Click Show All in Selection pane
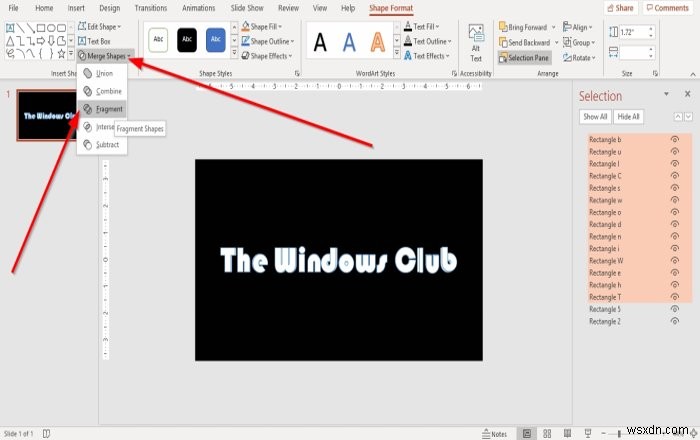 click(x=595, y=117)
